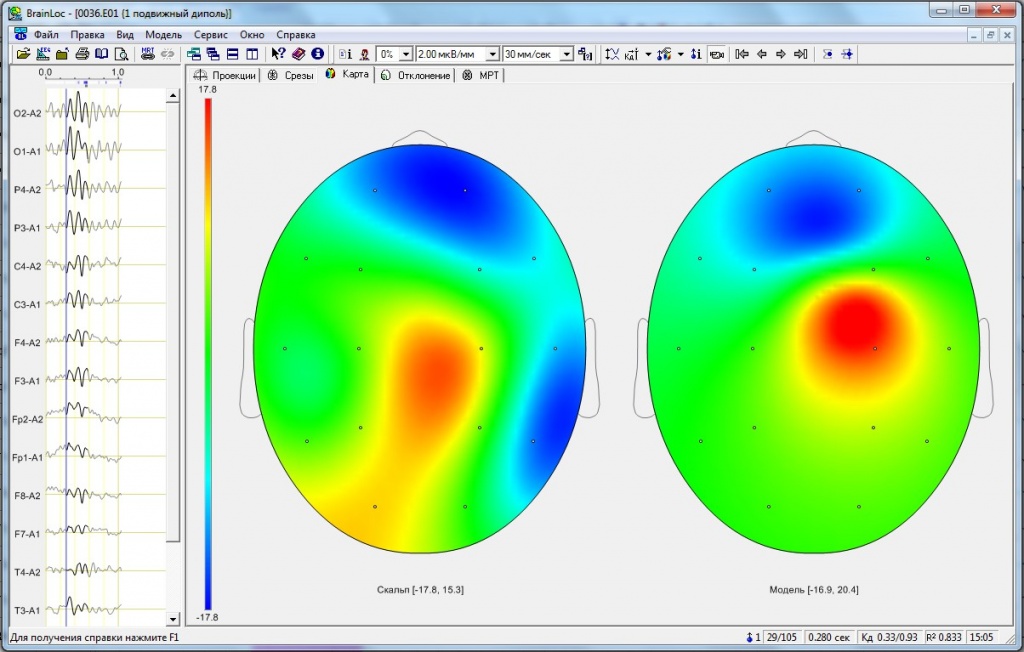Open the Вид menu
1024x652 pixels.
(125, 35)
